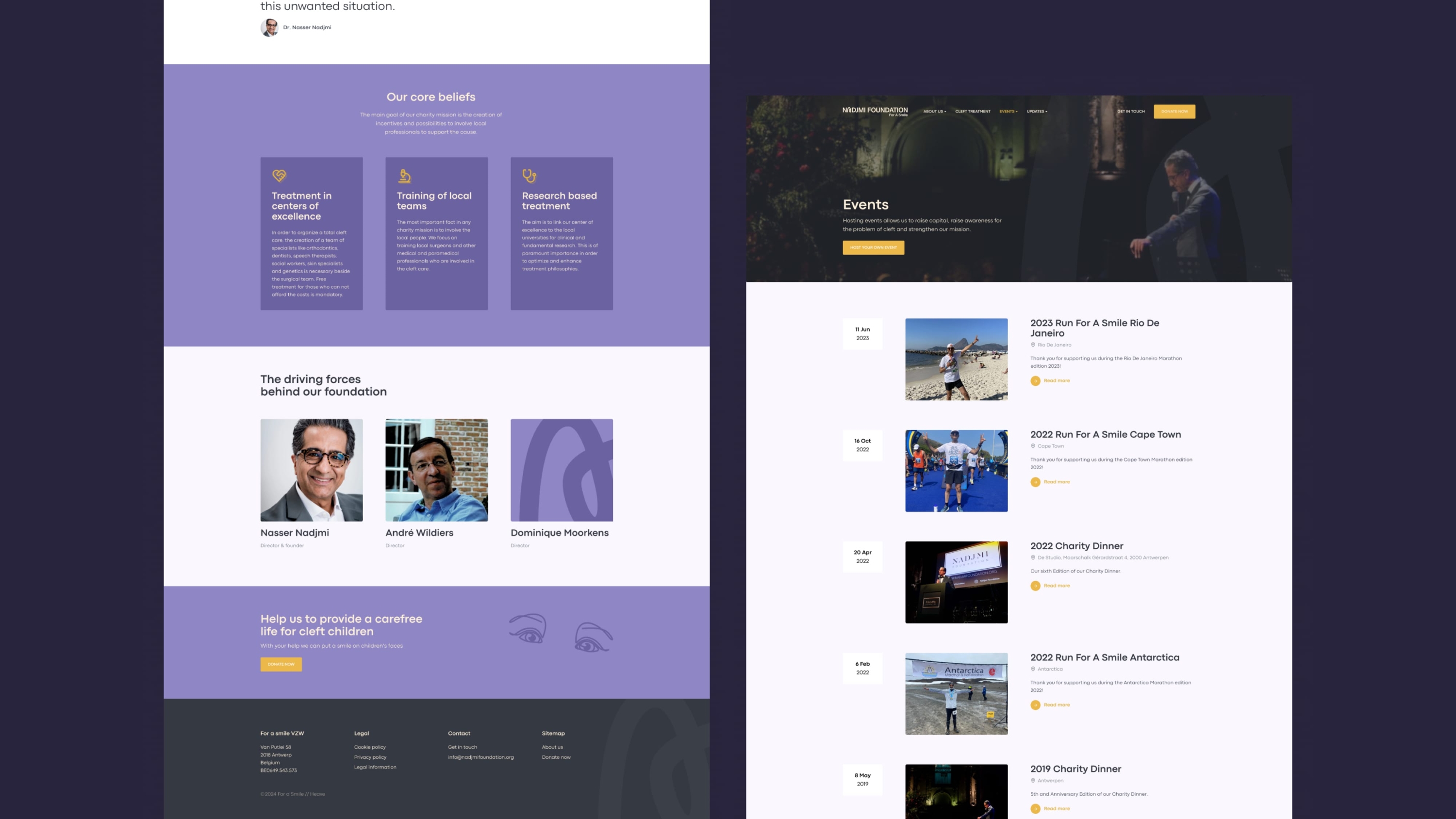Click the 11 Jun 2023 date box
This screenshot has width=1456, height=819.
click(x=862, y=334)
